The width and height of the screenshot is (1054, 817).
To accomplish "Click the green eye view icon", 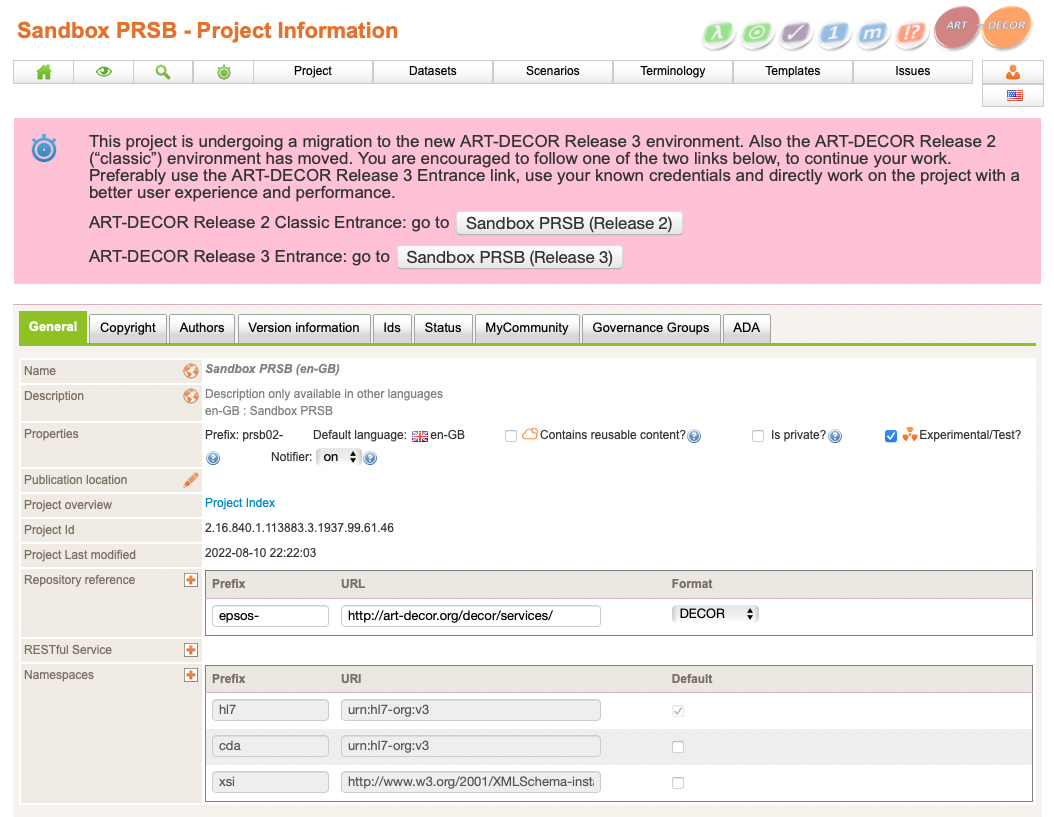I will click(x=103, y=71).
